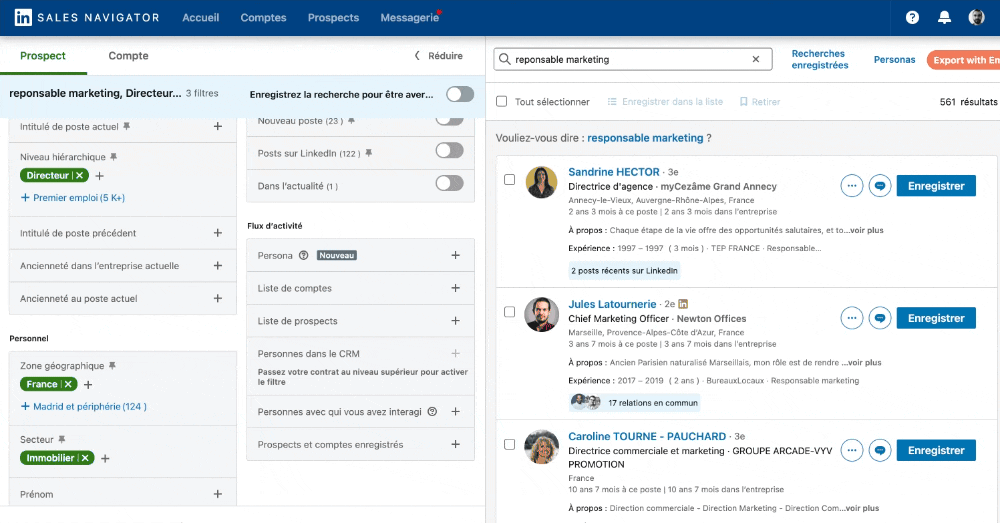This screenshot has width=1000, height=523.
Task: Open more options for Caroline TOURNE - PAUCHARD
Action: [851, 450]
